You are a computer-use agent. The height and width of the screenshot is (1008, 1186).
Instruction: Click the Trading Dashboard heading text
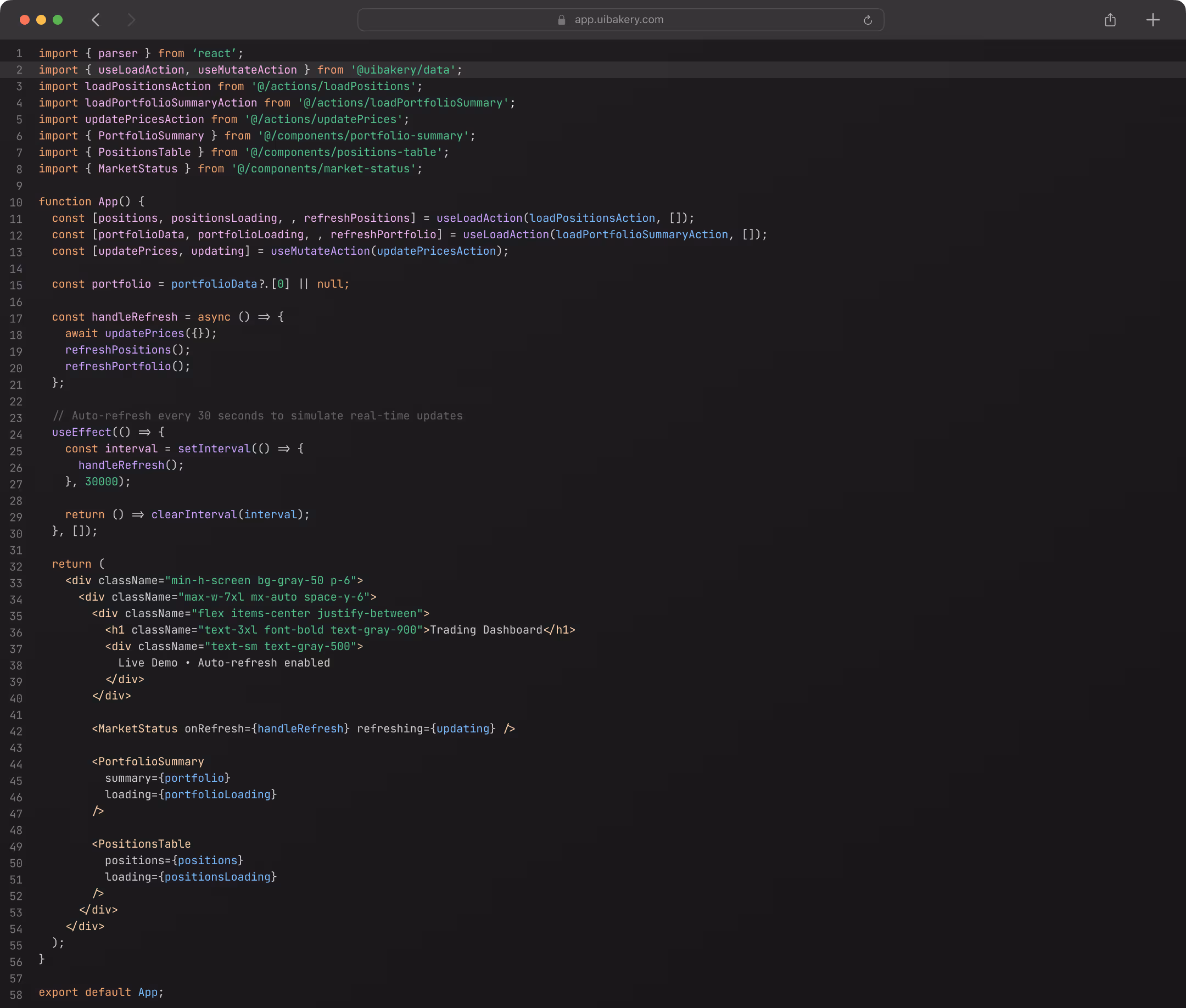(x=485, y=630)
